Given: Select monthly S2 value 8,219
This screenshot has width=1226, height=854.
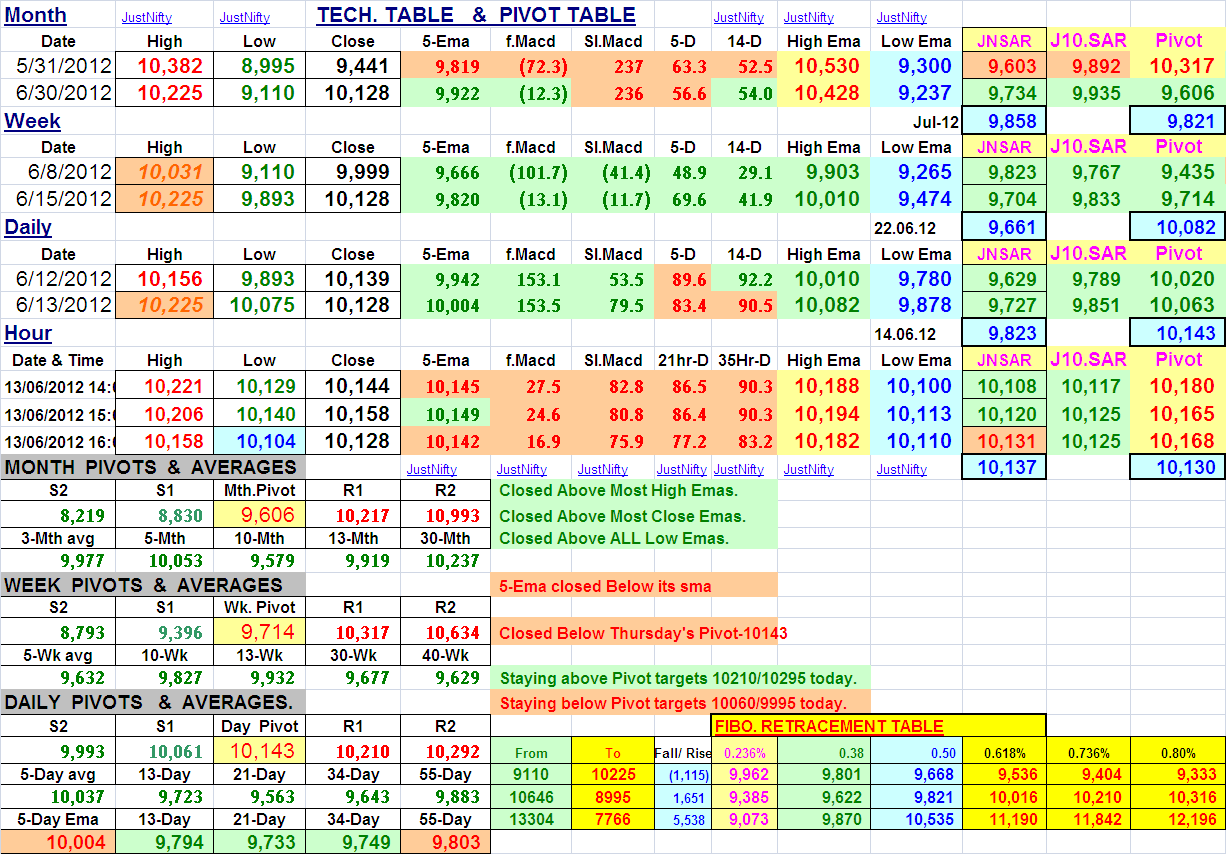Looking at the screenshot, I should pos(58,515).
